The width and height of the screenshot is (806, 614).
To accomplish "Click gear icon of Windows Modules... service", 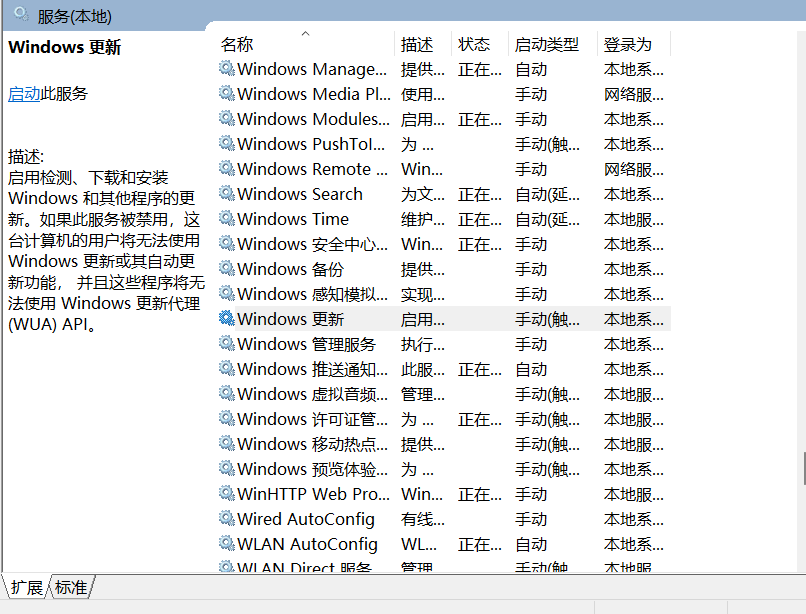I will pos(227,118).
